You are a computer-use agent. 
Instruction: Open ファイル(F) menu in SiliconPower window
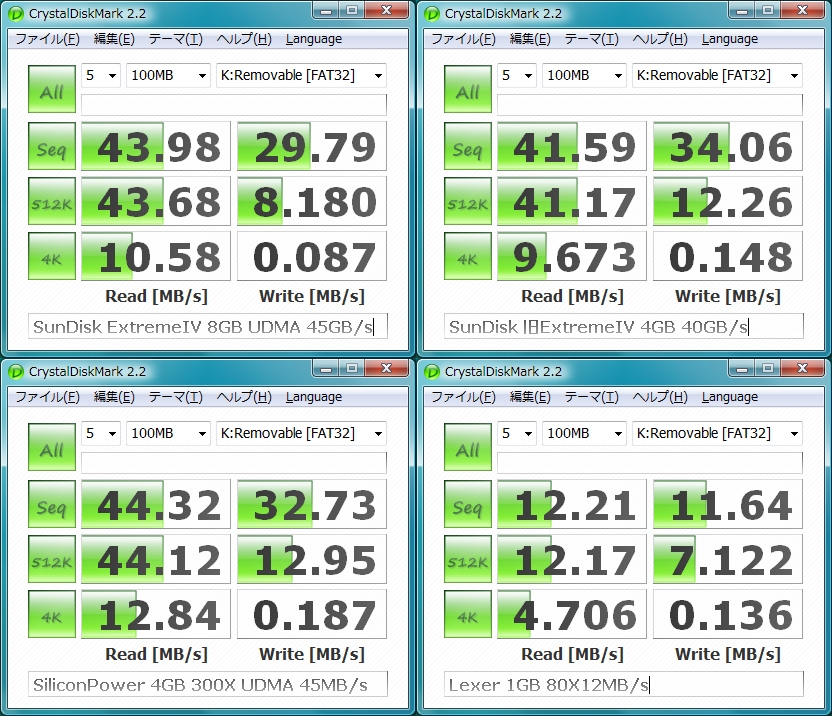pyautogui.click(x=47, y=397)
